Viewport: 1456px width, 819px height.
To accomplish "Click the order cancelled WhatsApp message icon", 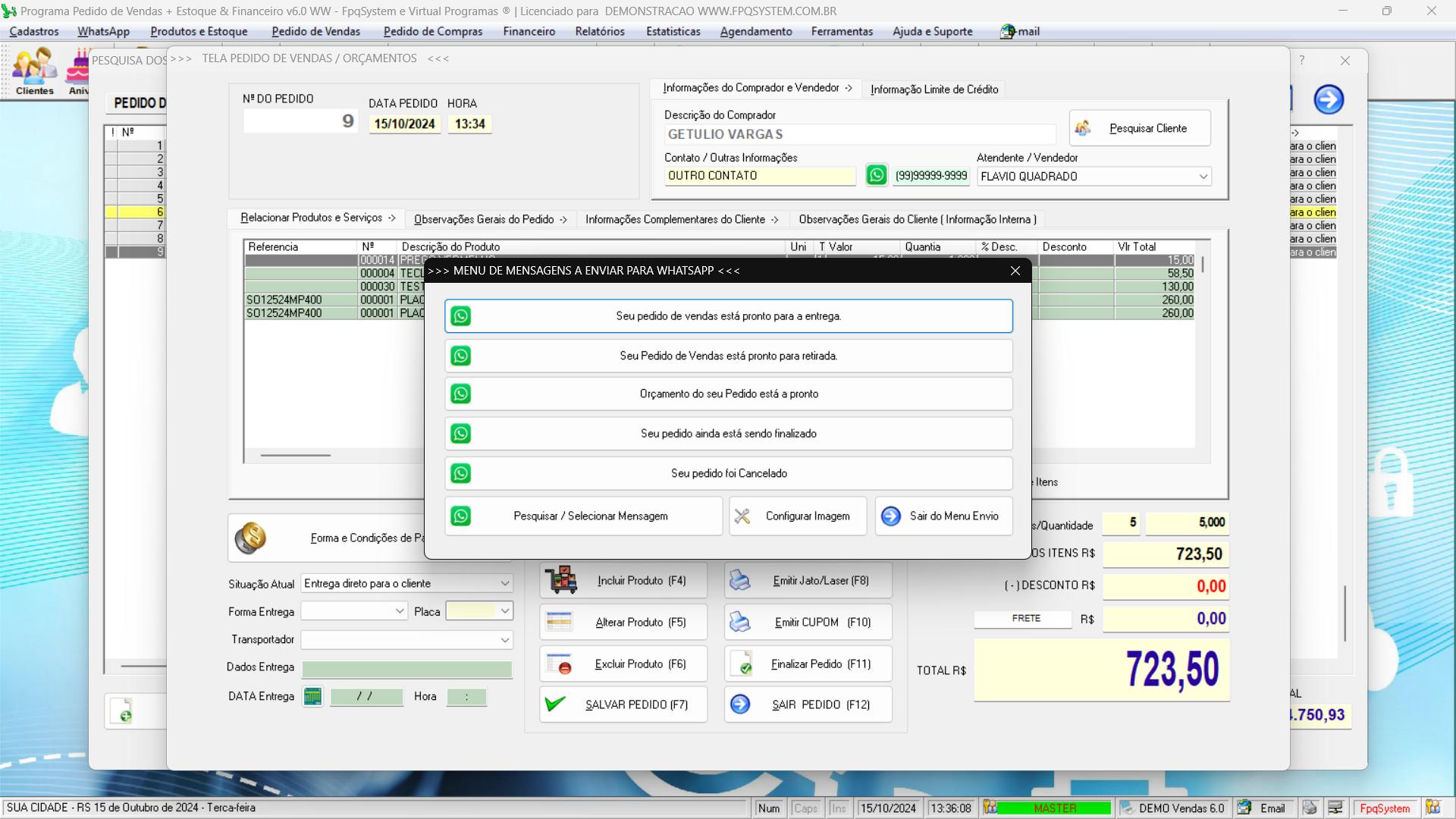I will (x=460, y=473).
